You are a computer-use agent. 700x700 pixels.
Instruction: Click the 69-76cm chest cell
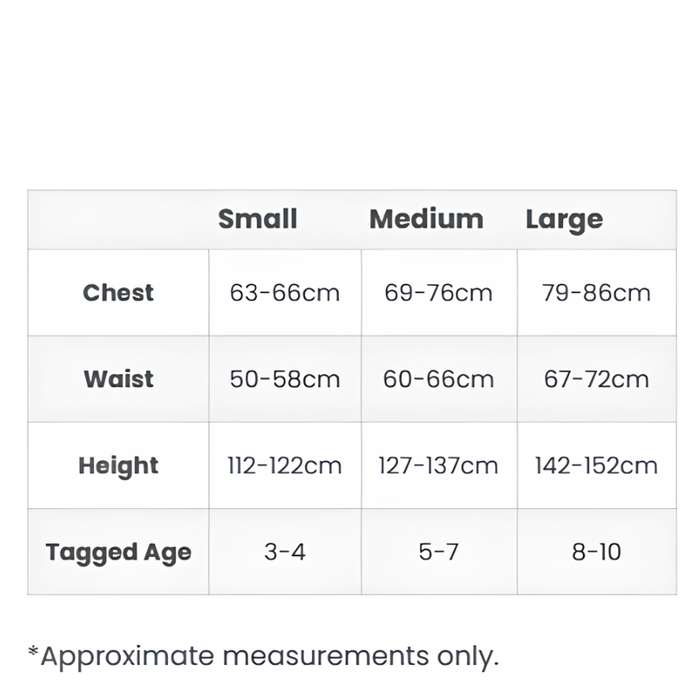[x=438, y=293]
